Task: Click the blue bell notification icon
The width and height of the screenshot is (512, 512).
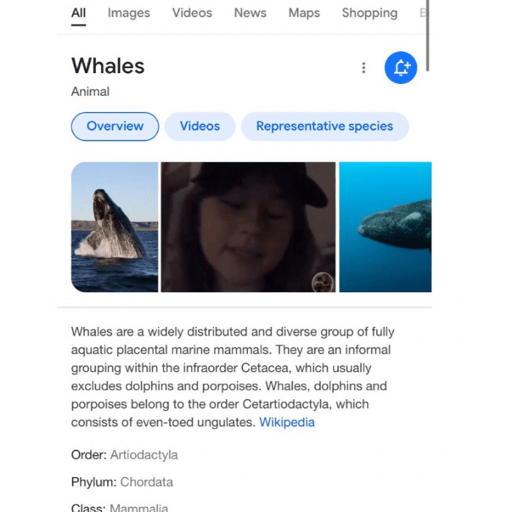Action: point(401,68)
